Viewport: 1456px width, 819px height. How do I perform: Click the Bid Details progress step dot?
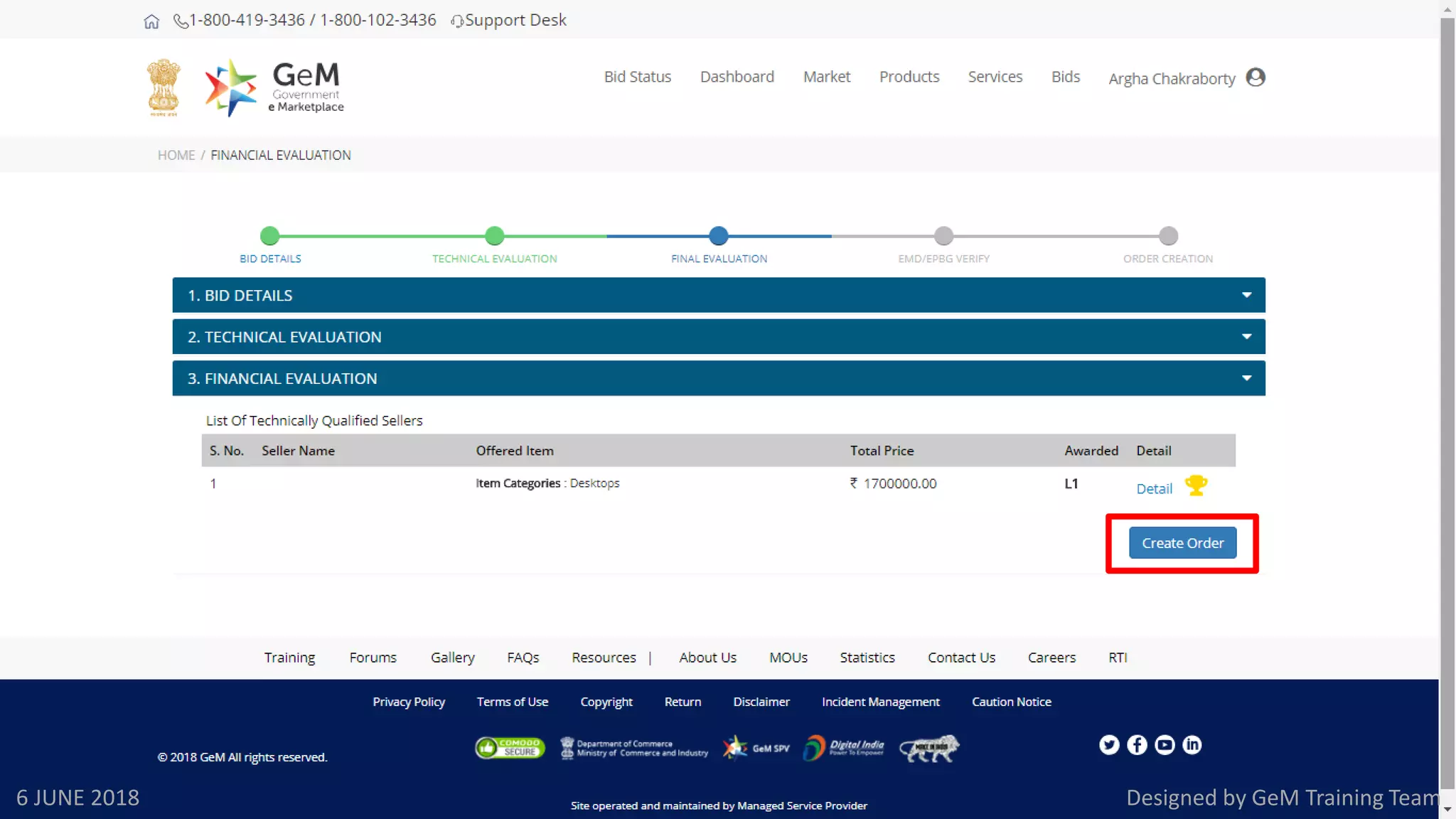[x=269, y=235]
